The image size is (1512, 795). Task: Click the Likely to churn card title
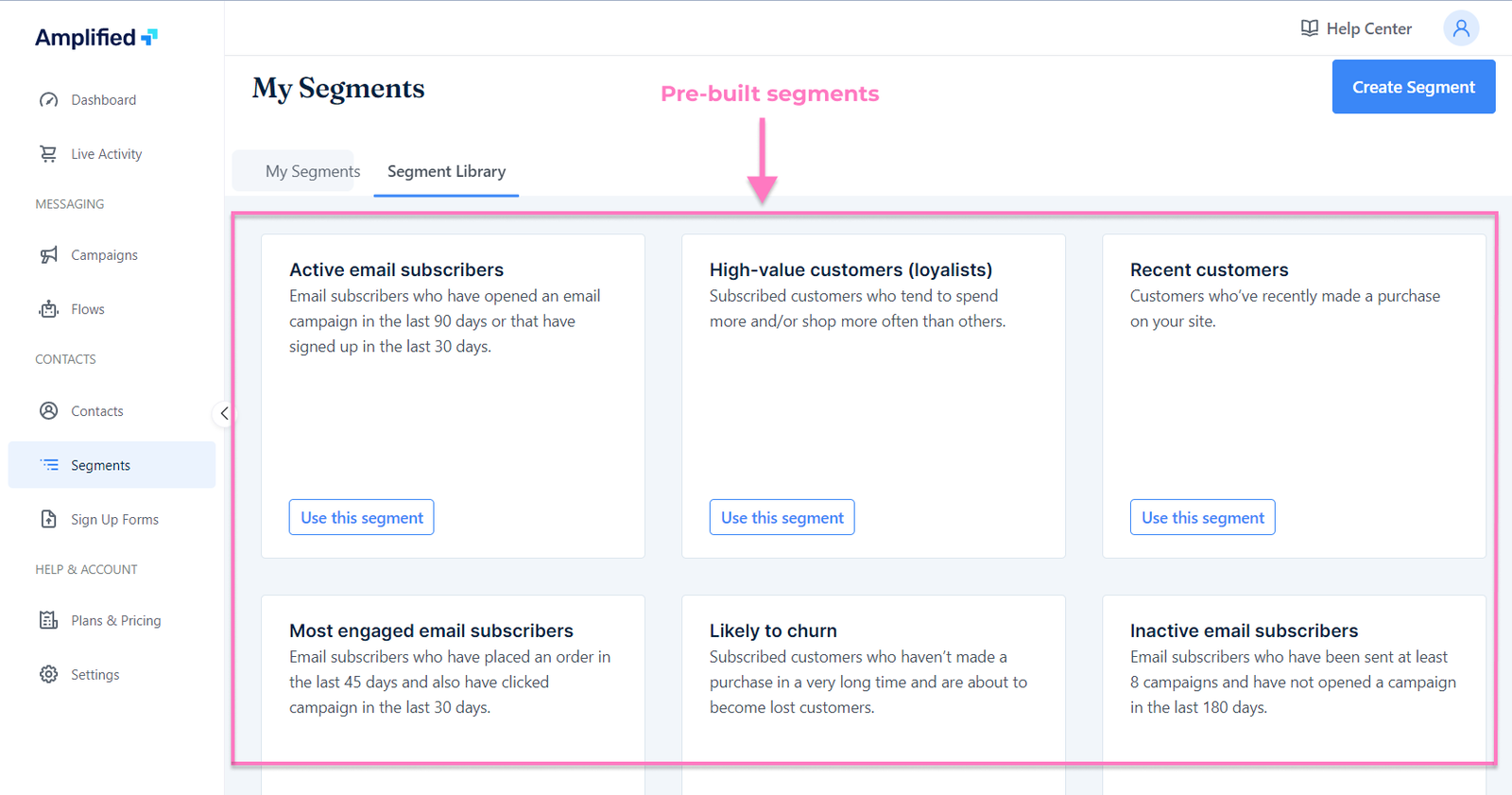tap(773, 631)
